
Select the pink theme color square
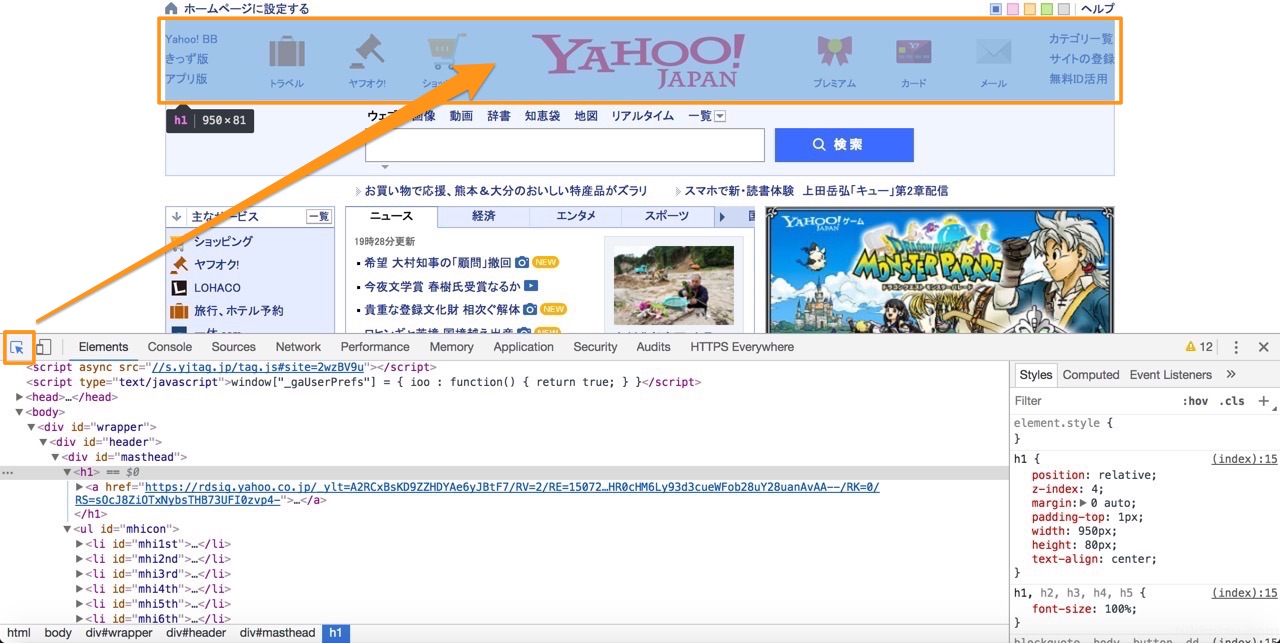[1013, 9]
